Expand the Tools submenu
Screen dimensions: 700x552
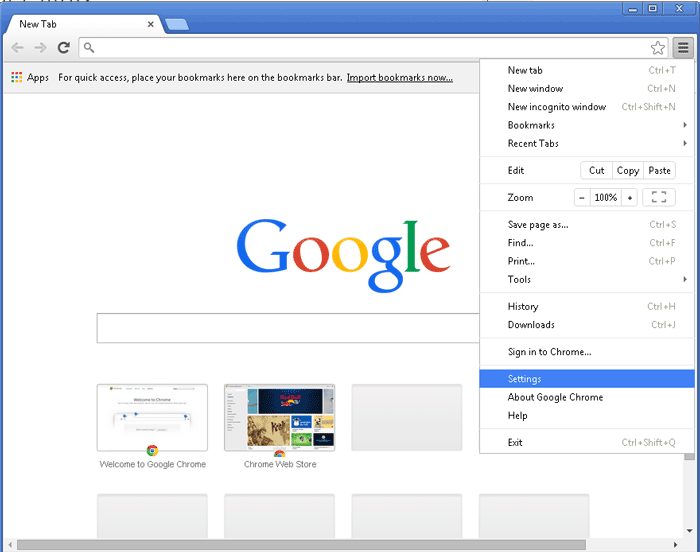pyautogui.click(x=587, y=280)
